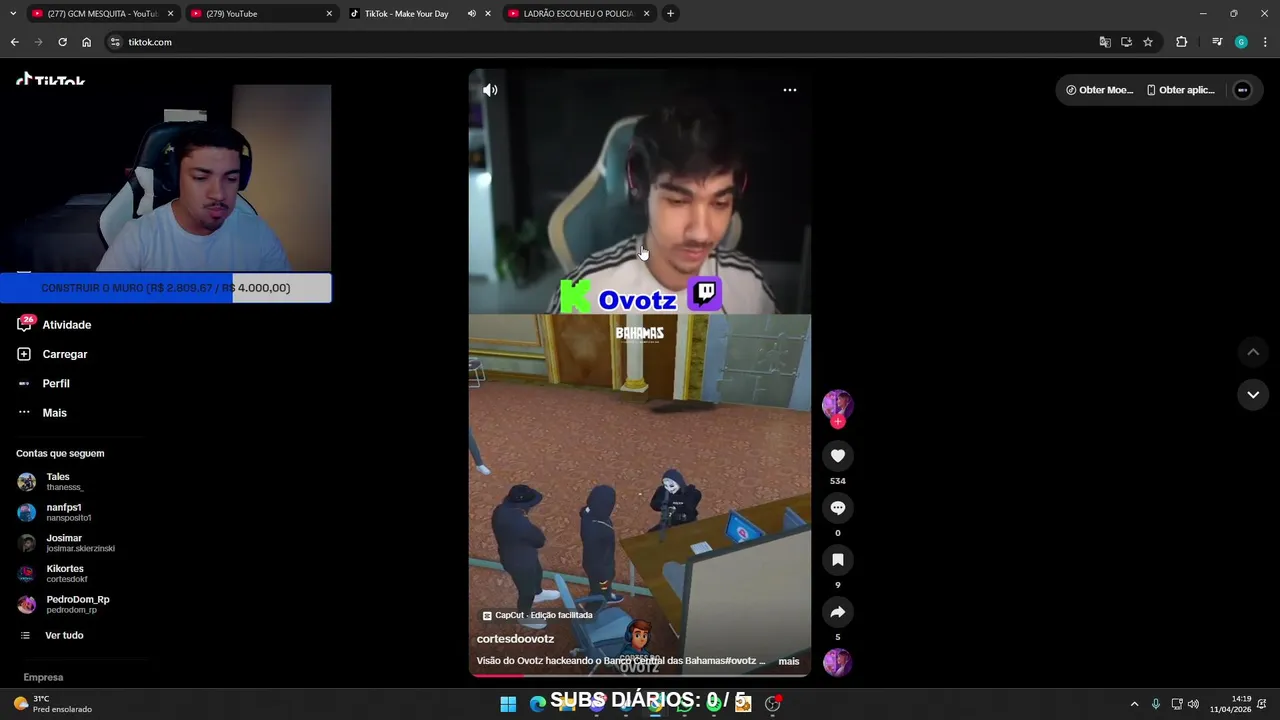Open the cortesdoovotz username link

click(x=515, y=639)
